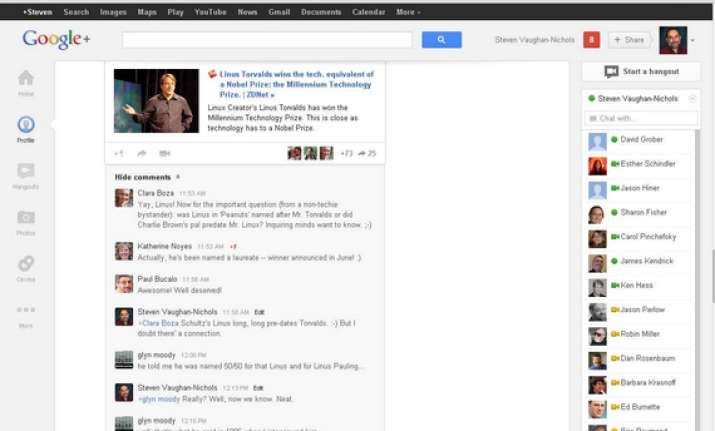Open Search in the top black bar
This screenshot has width=715, height=431.
(x=76, y=12)
